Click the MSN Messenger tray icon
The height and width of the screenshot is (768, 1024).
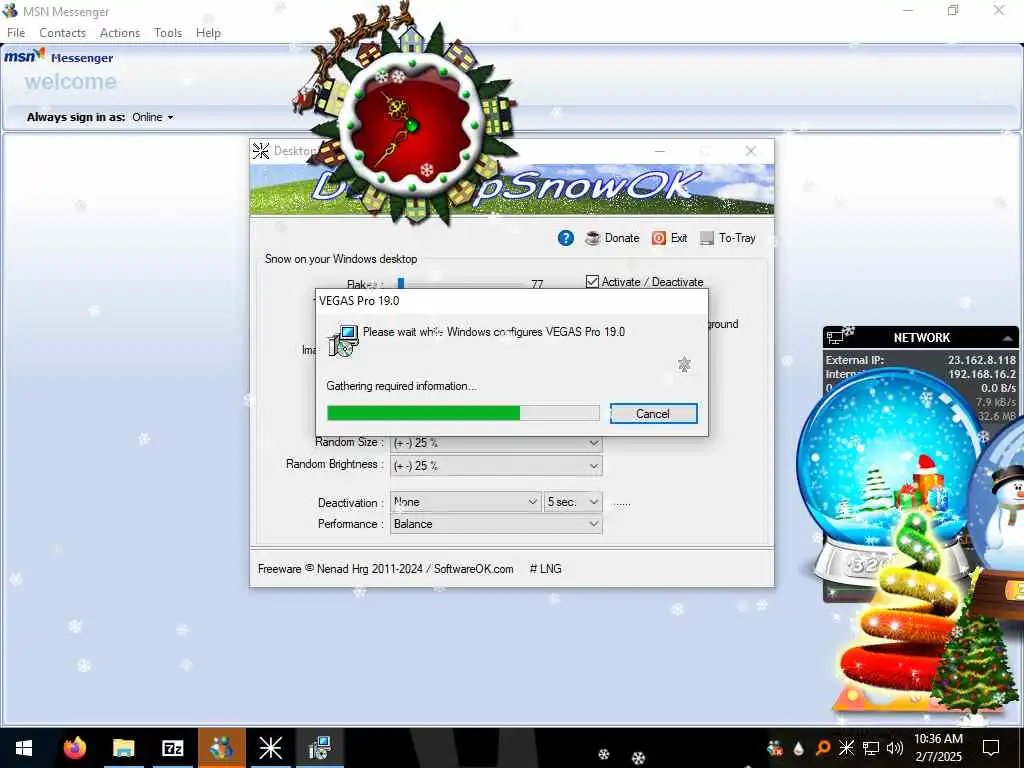(x=775, y=748)
